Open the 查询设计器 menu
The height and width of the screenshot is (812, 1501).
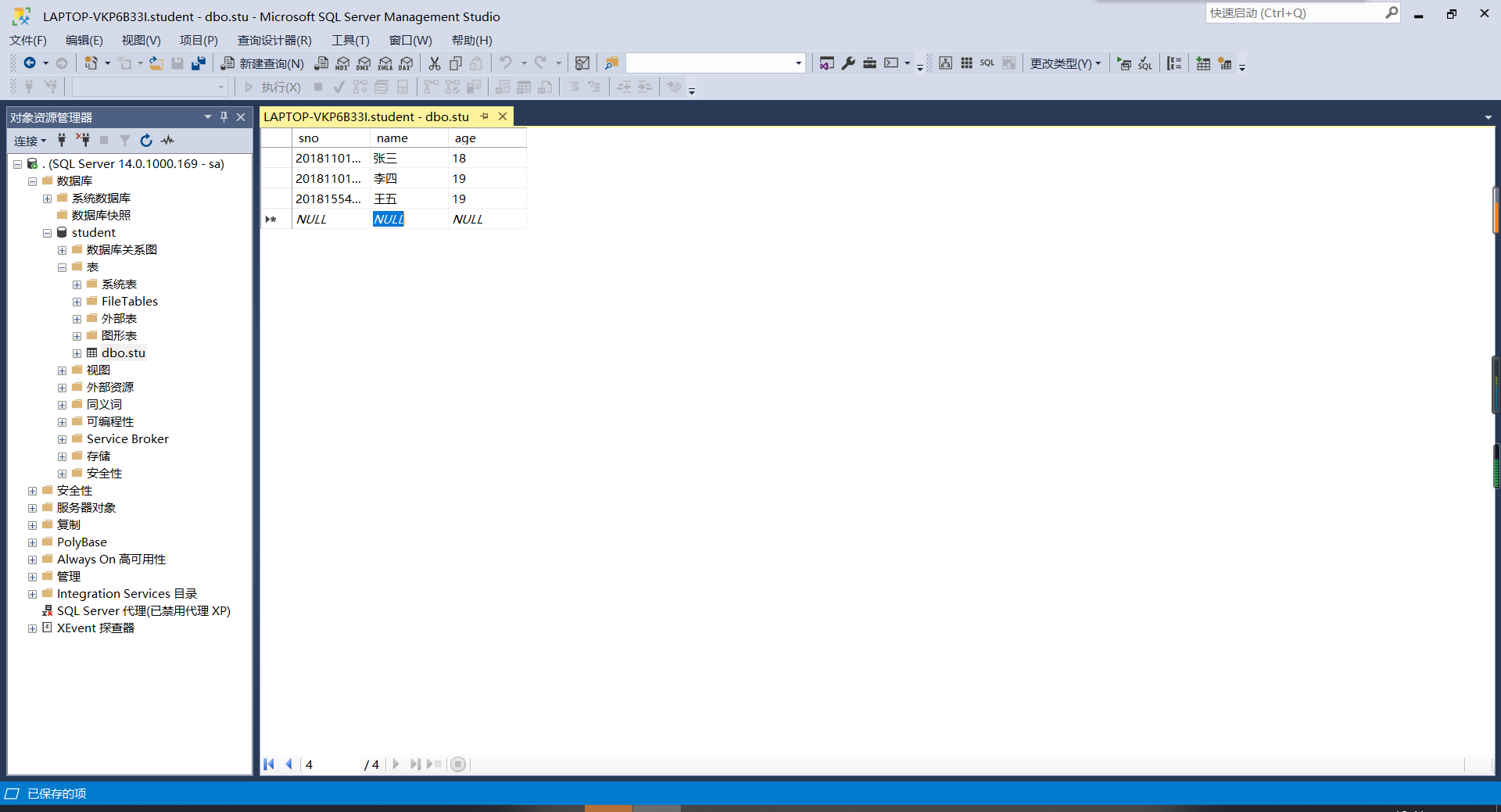pos(274,40)
